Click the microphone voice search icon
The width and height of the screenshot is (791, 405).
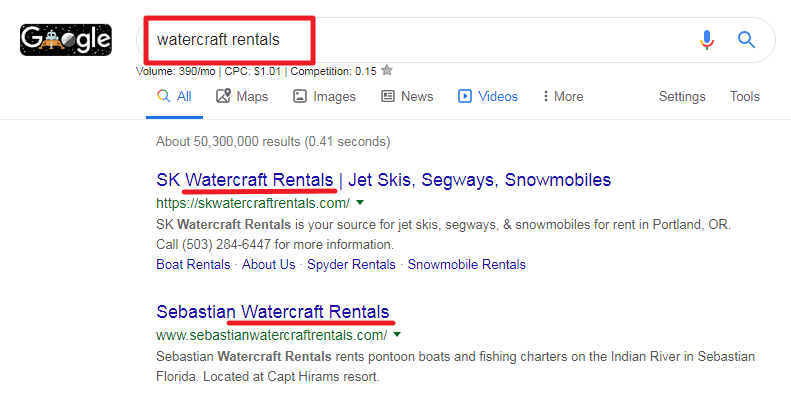707,39
